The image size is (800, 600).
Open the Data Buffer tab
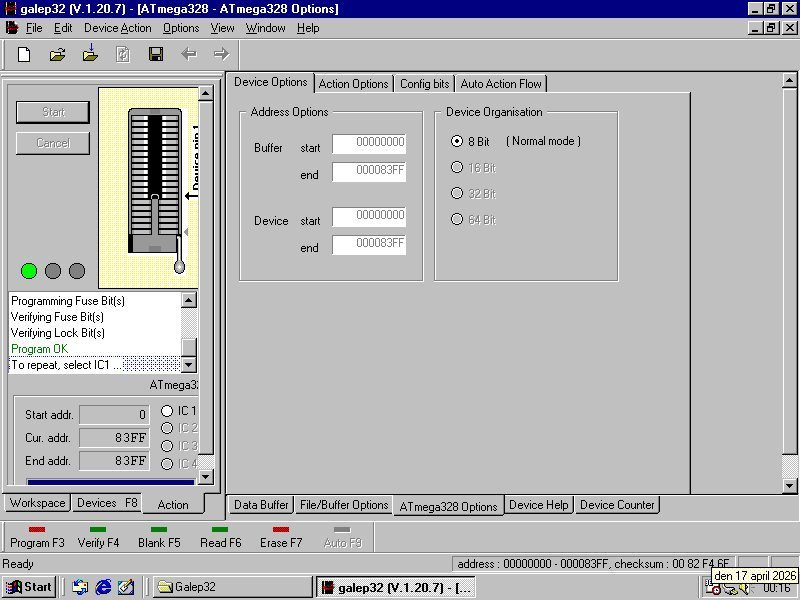(261, 505)
